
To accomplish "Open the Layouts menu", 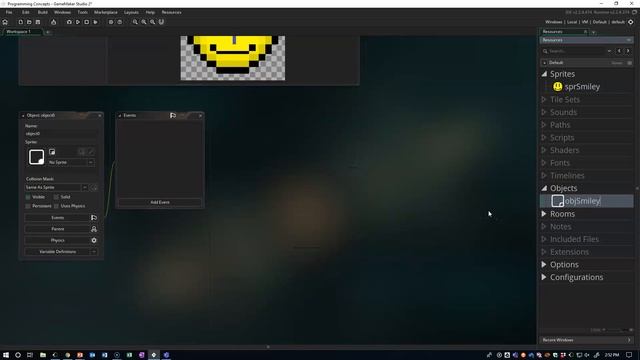I will coord(131,12).
